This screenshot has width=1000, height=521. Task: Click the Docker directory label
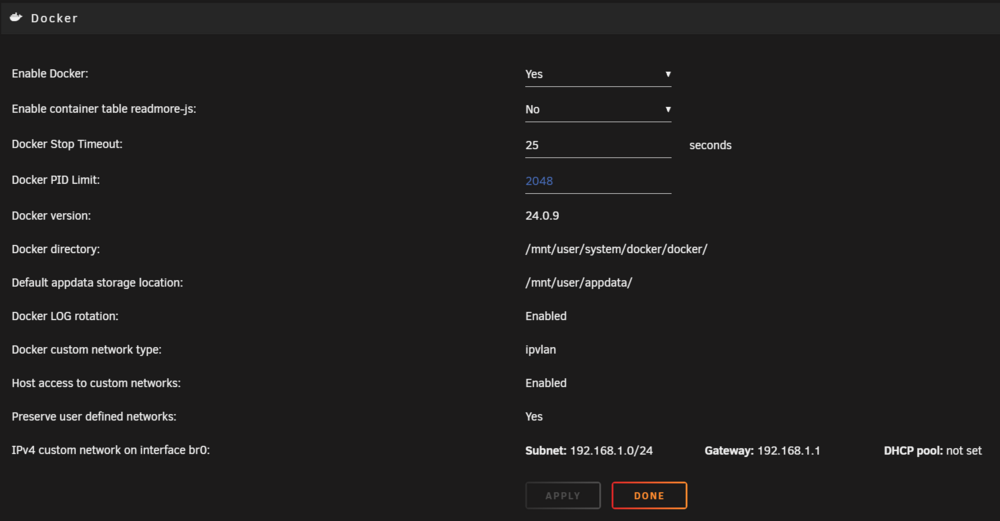click(x=55, y=249)
